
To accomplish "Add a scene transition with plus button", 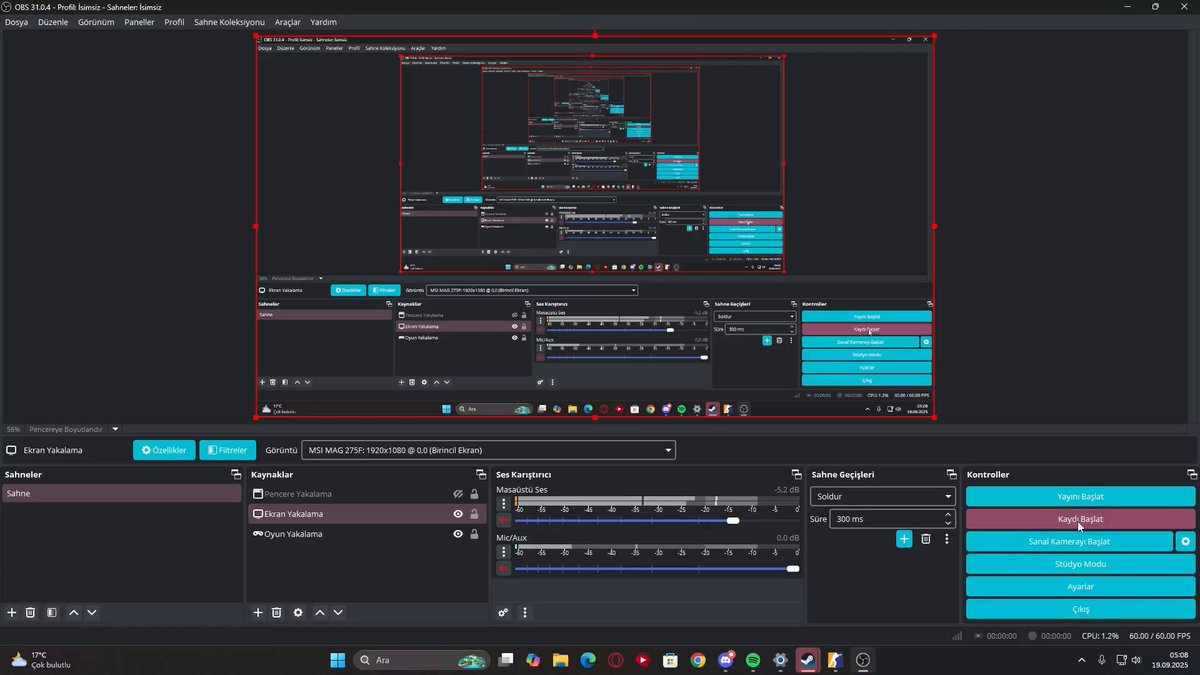I will (x=904, y=539).
